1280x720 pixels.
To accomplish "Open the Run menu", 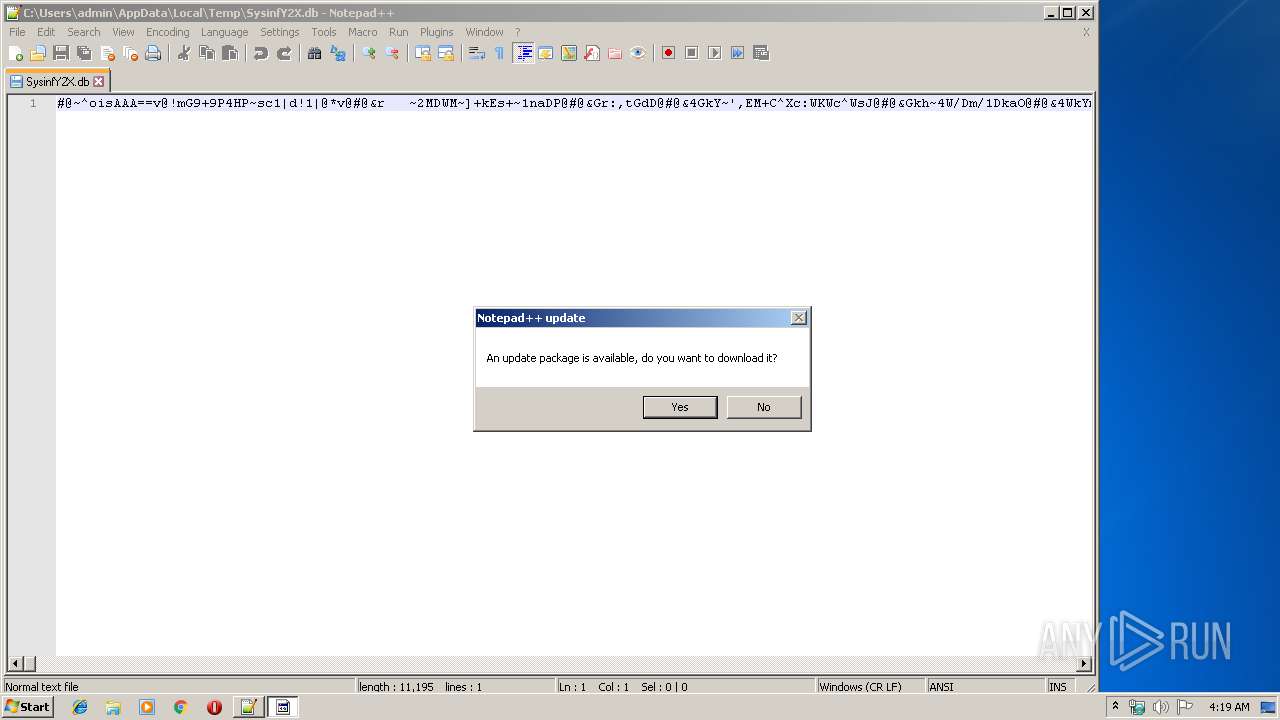I will (x=399, y=32).
